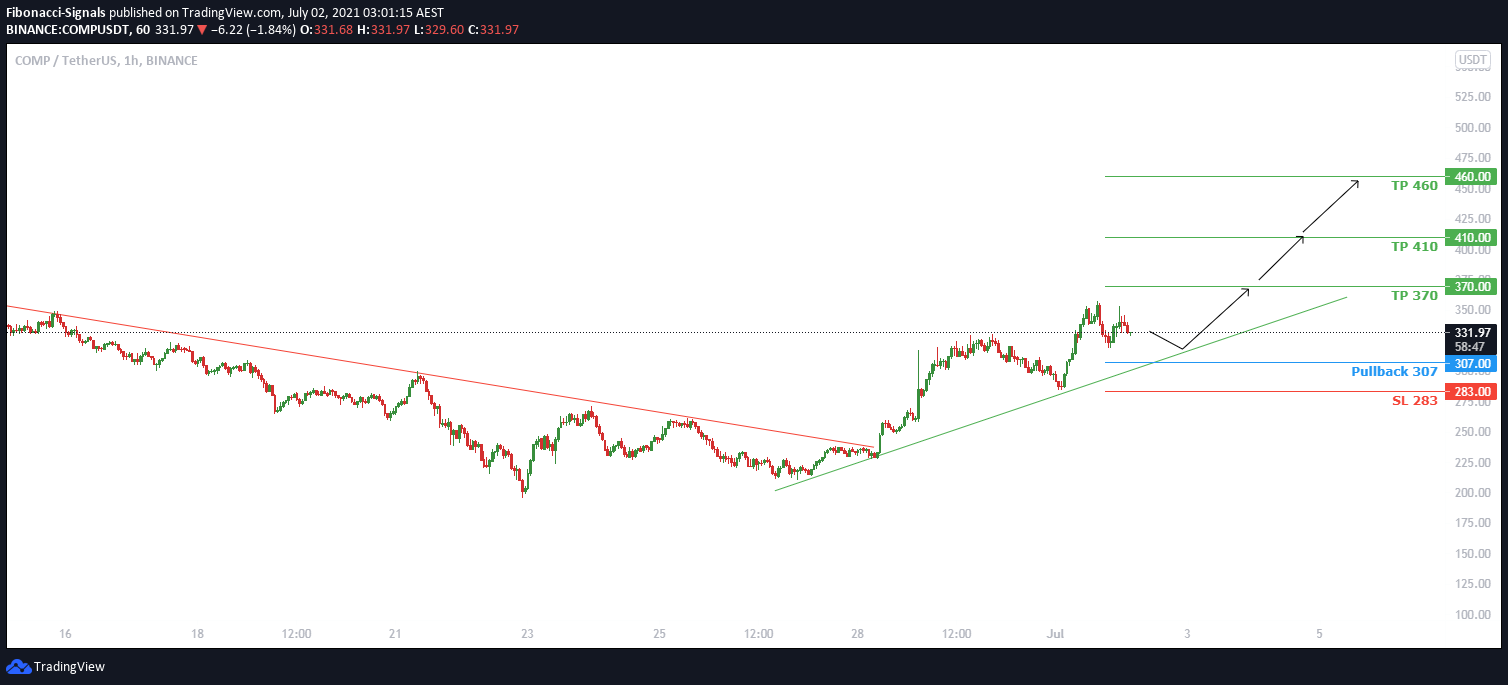Screen dimensions: 1508x685
Task: Click the TradingView cloud logo icon
Action: [18, 666]
